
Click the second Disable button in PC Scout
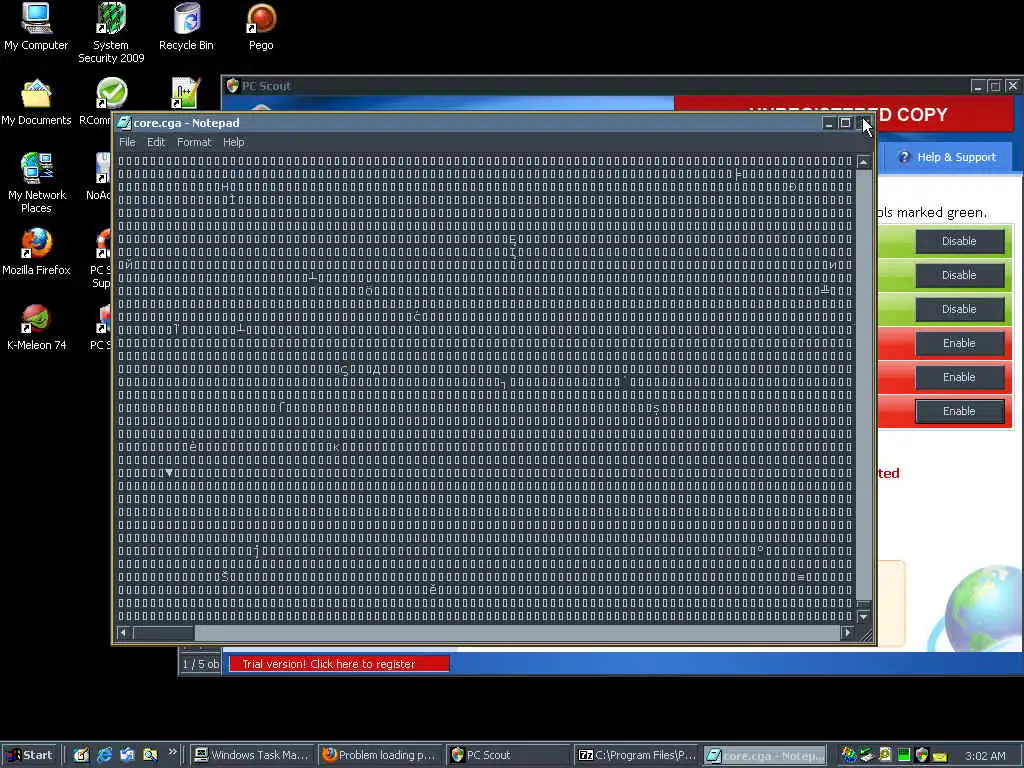959,275
